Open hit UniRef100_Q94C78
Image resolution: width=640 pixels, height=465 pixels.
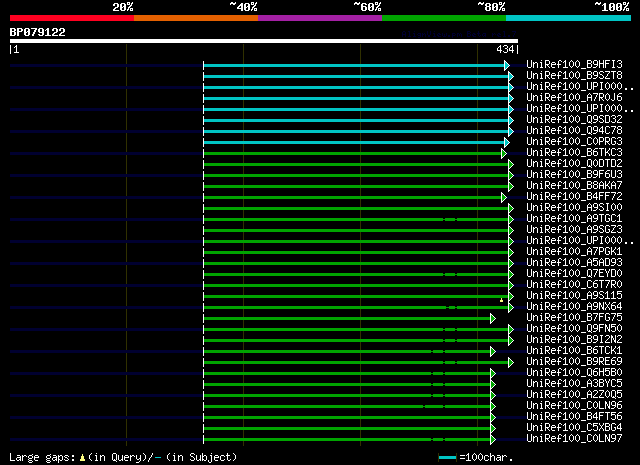pos(574,130)
